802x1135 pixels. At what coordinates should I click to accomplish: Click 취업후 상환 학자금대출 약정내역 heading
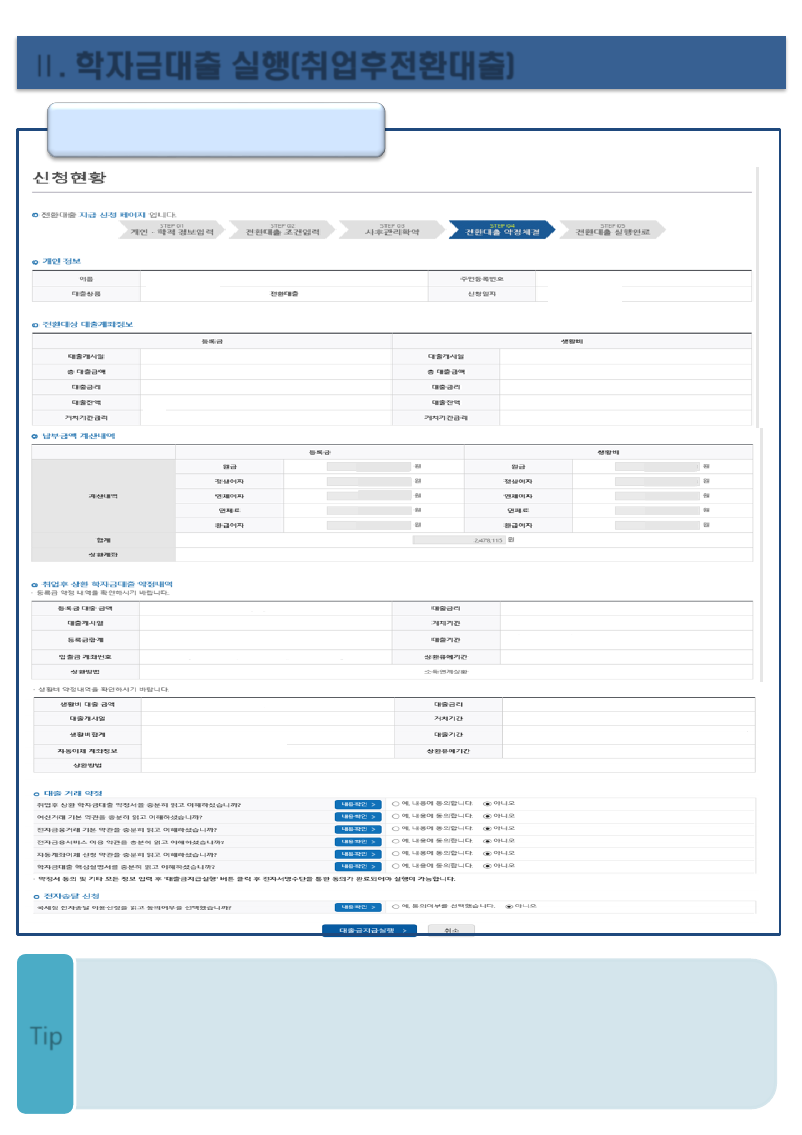coord(107,584)
